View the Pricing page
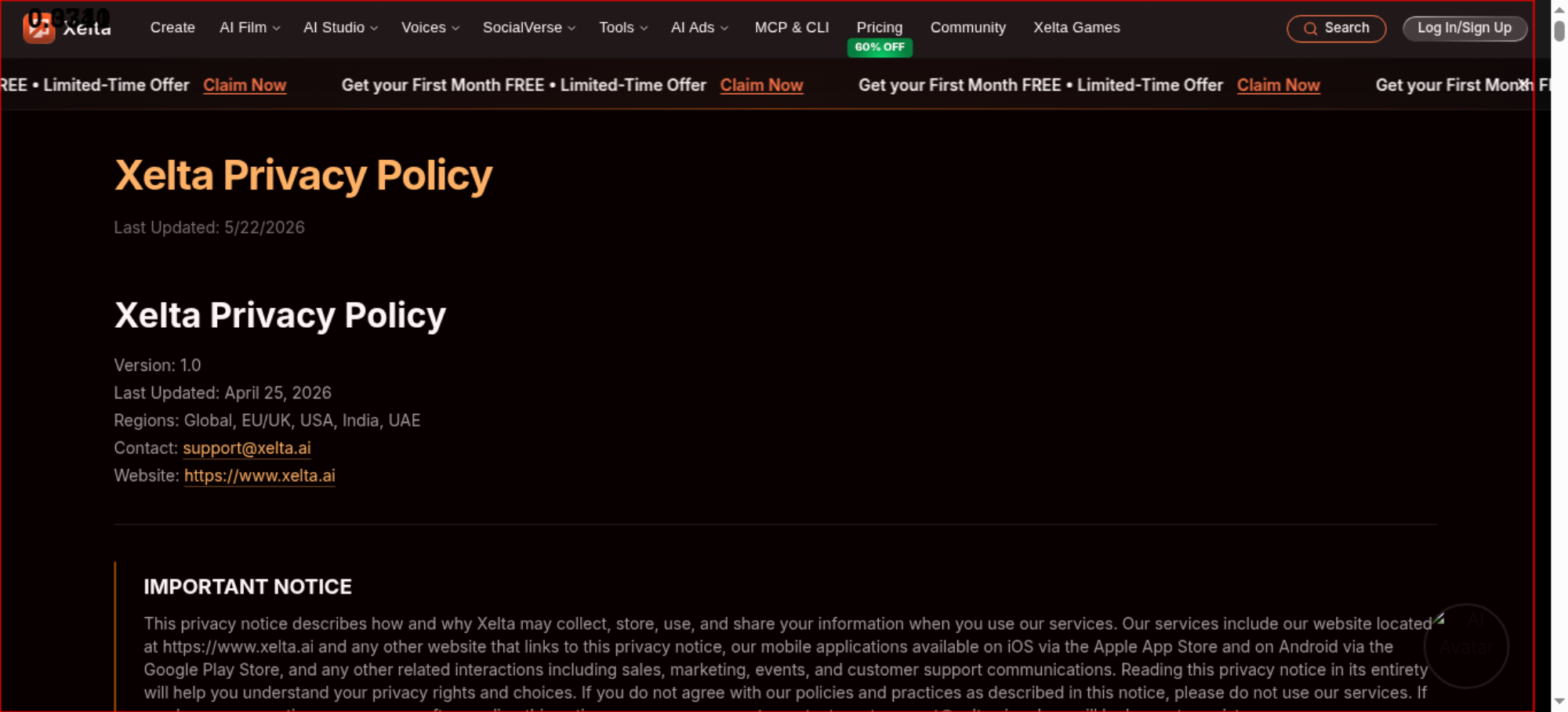1568x712 pixels. tap(880, 27)
